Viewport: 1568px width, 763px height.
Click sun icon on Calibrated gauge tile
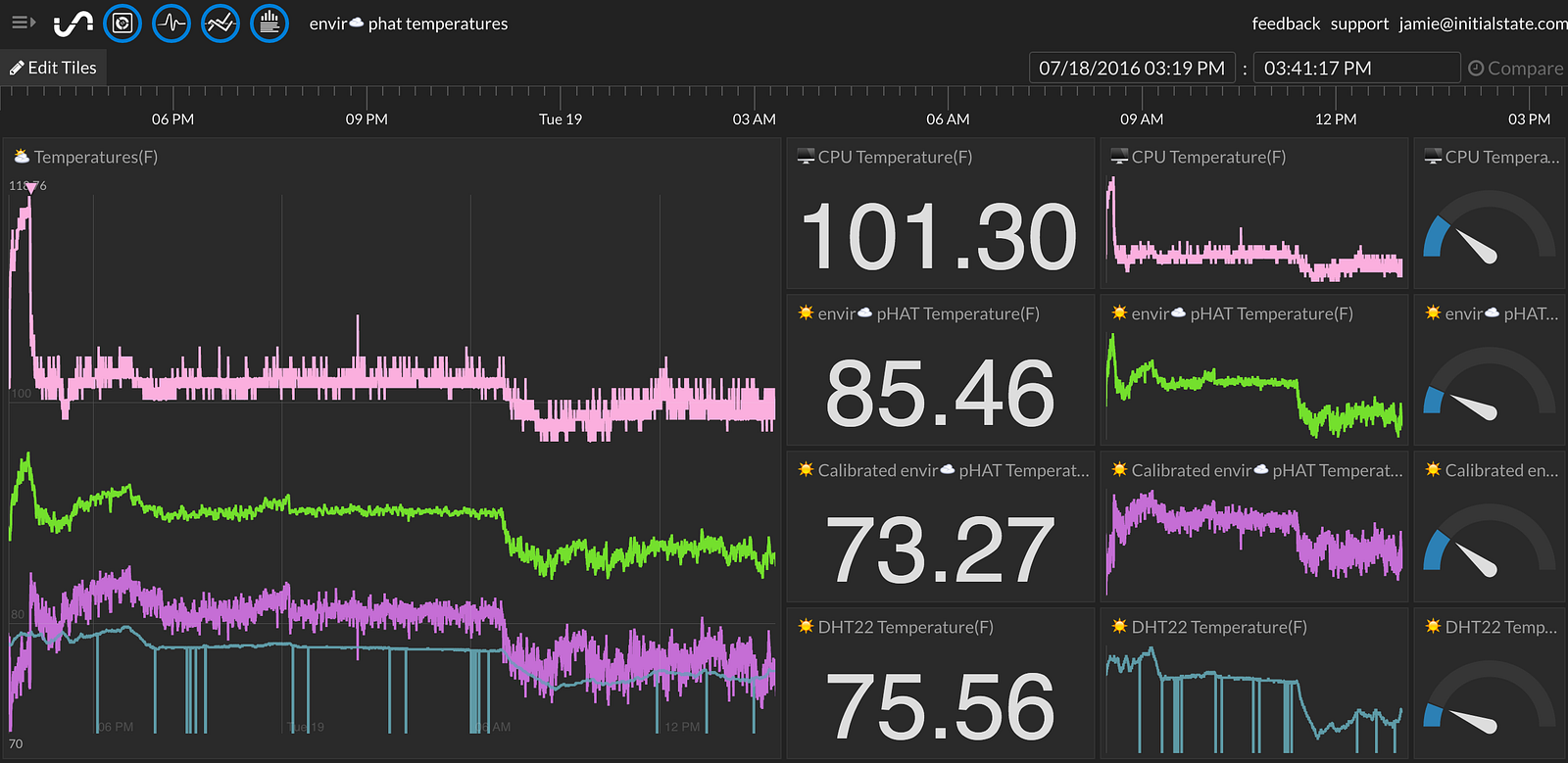tap(1433, 469)
